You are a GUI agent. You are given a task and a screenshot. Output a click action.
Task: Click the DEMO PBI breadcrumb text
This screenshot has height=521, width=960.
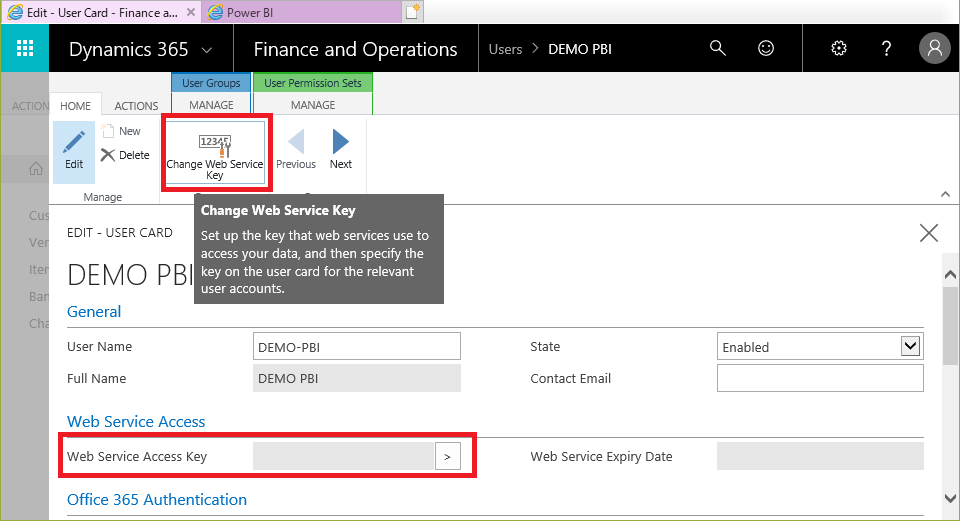coord(580,49)
